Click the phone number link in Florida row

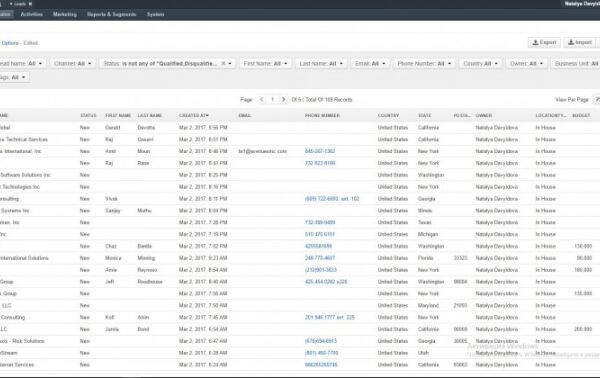coord(320,258)
